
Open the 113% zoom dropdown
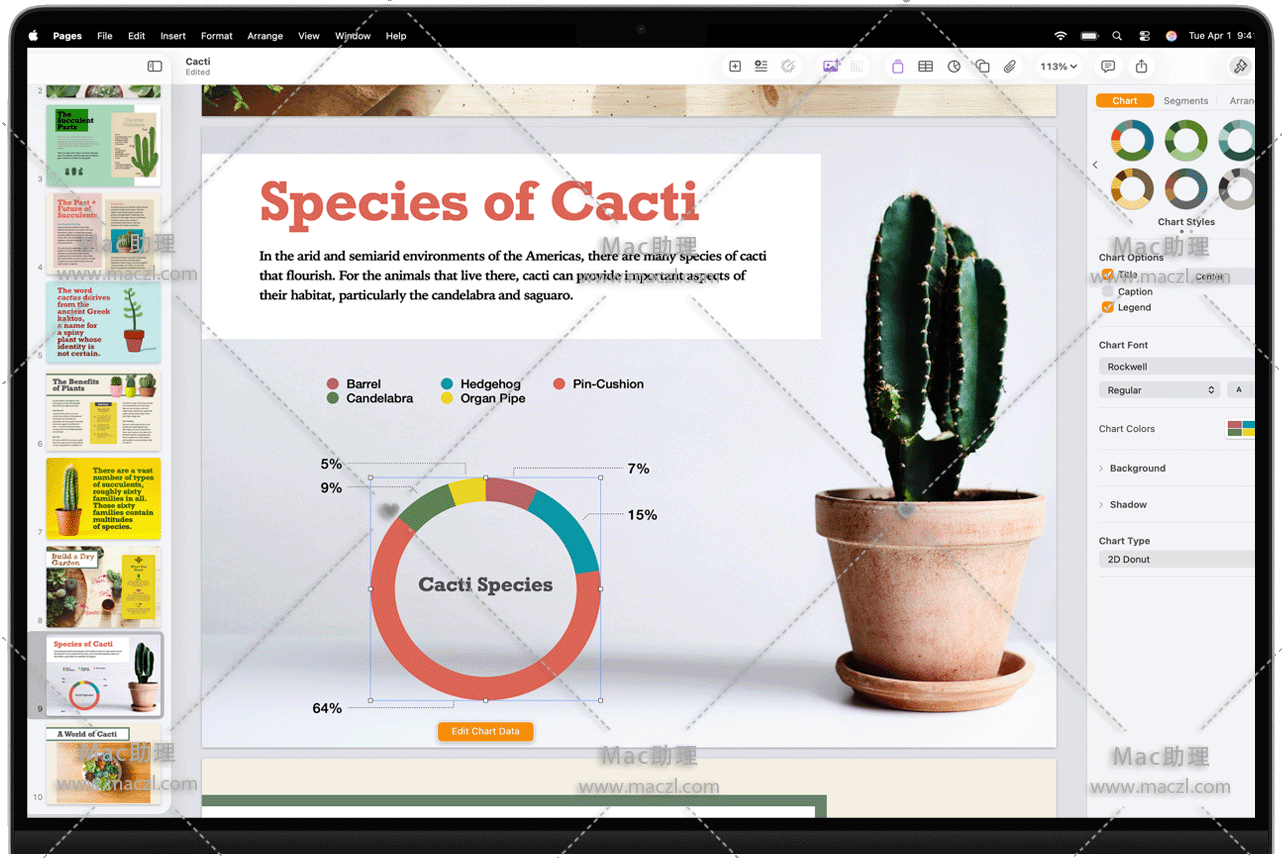[1058, 67]
